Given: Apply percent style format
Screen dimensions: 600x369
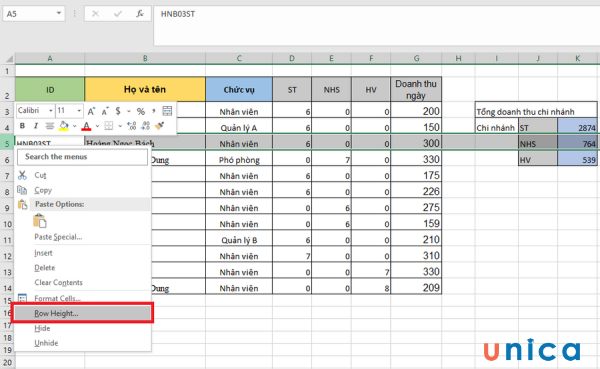Looking at the screenshot, I should point(141,111).
